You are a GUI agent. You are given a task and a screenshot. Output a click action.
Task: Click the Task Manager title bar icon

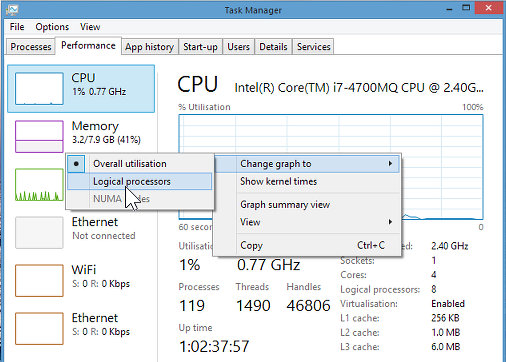[x=12, y=10]
